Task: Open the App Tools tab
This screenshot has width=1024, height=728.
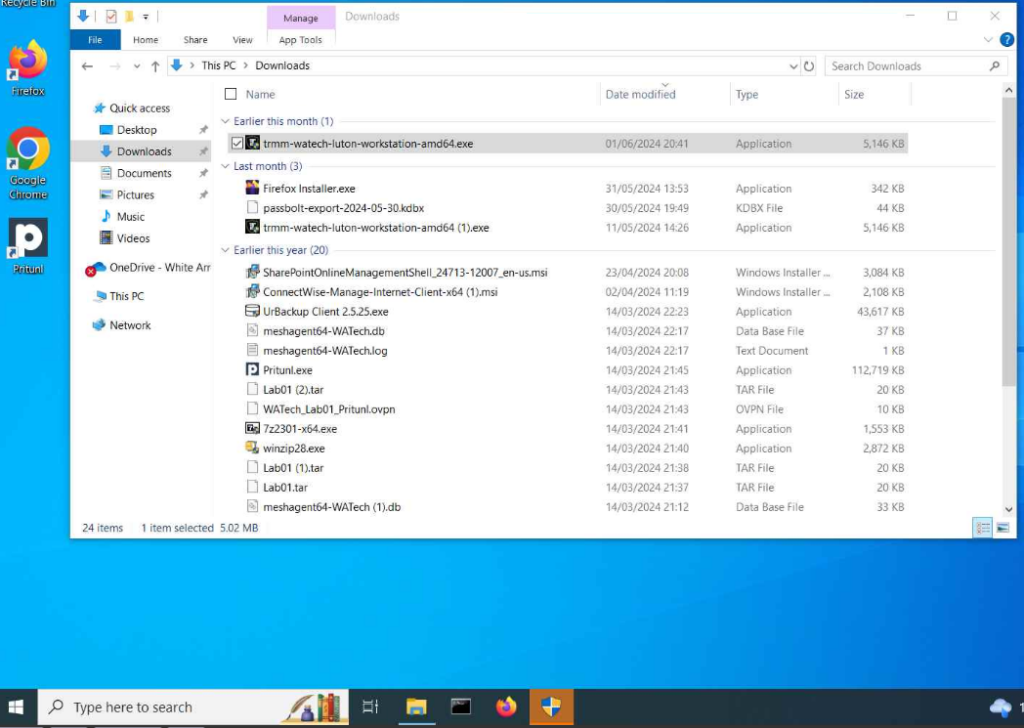Action: tap(300, 40)
